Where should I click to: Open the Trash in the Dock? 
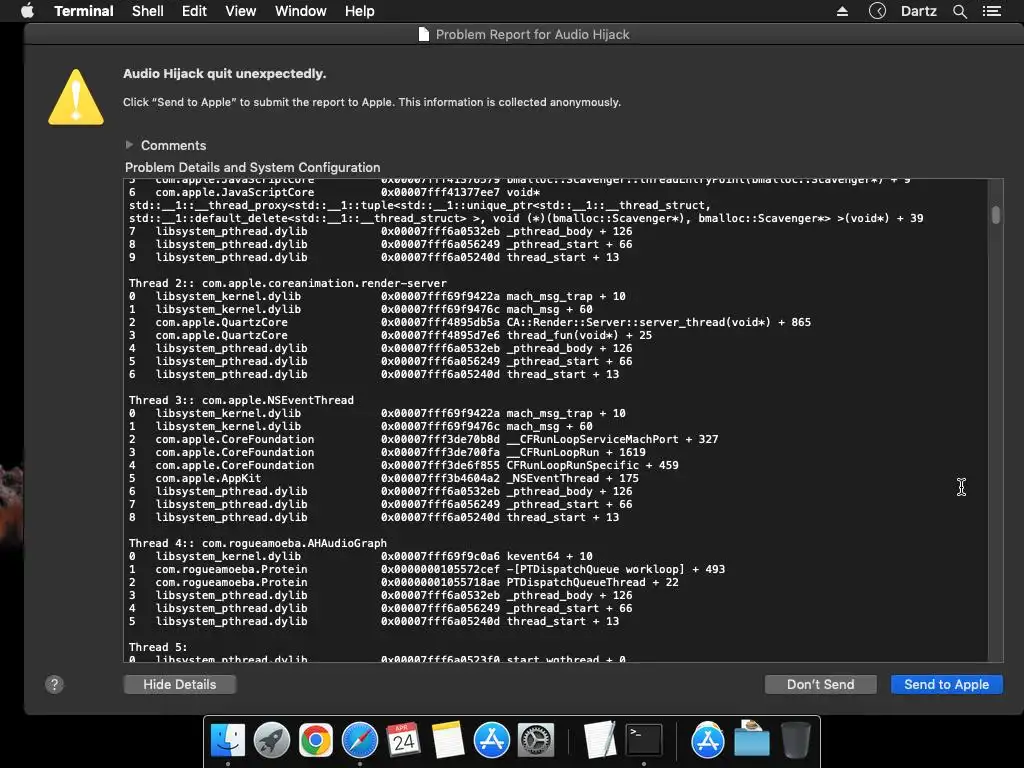[795, 740]
